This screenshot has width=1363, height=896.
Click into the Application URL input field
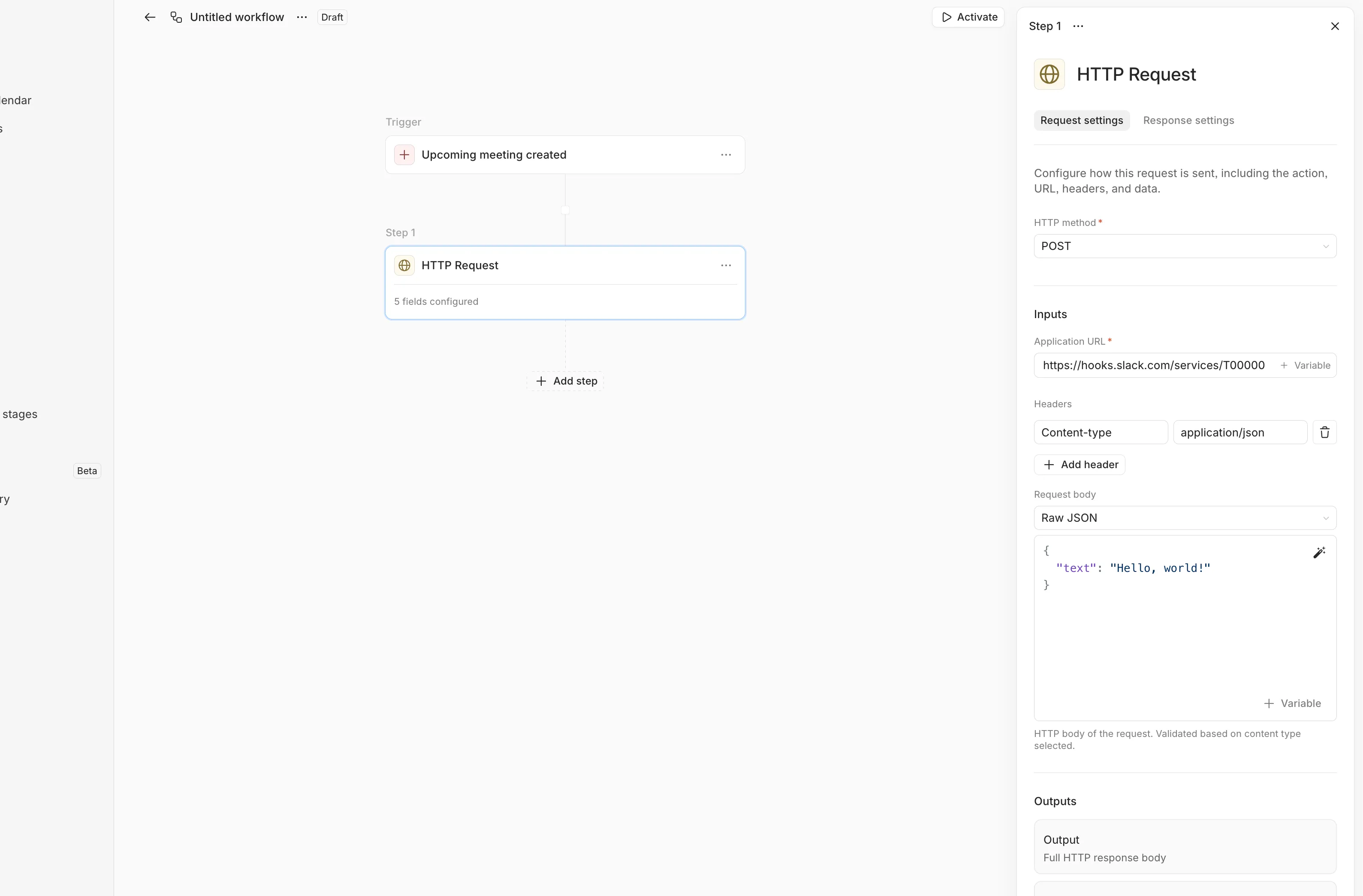pos(1152,366)
